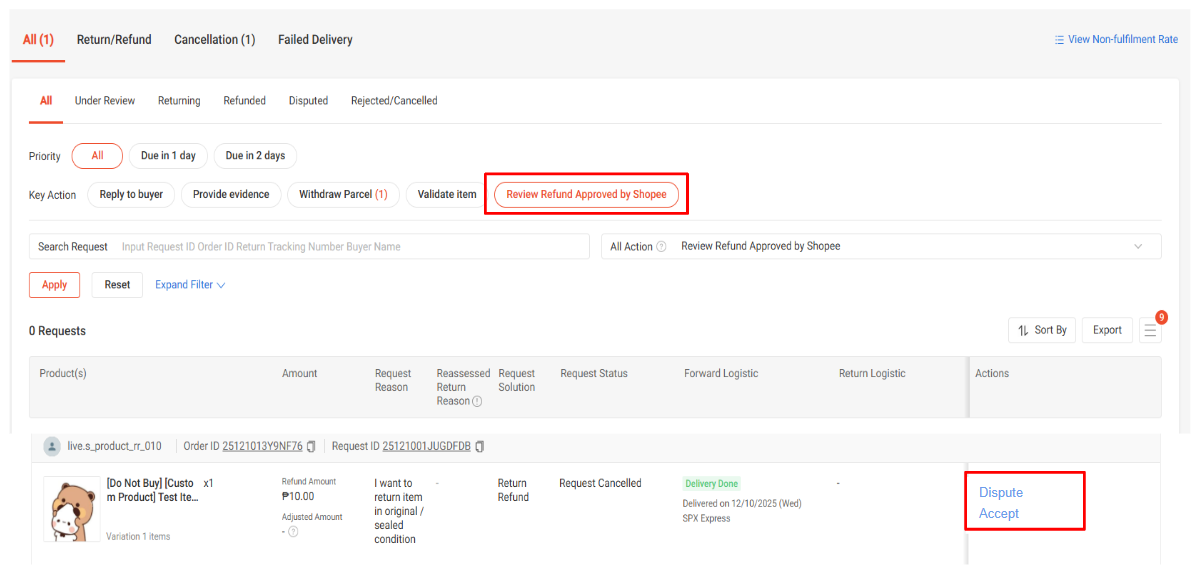Screen dimensions: 1200x574
Task: Click the SPX Express courier text
Action: (x=707, y=518)
